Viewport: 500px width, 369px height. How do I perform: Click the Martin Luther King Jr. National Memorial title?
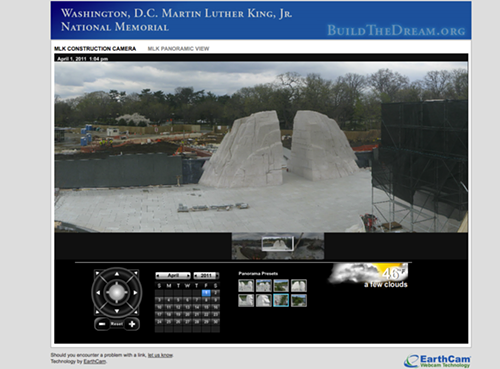177,20
